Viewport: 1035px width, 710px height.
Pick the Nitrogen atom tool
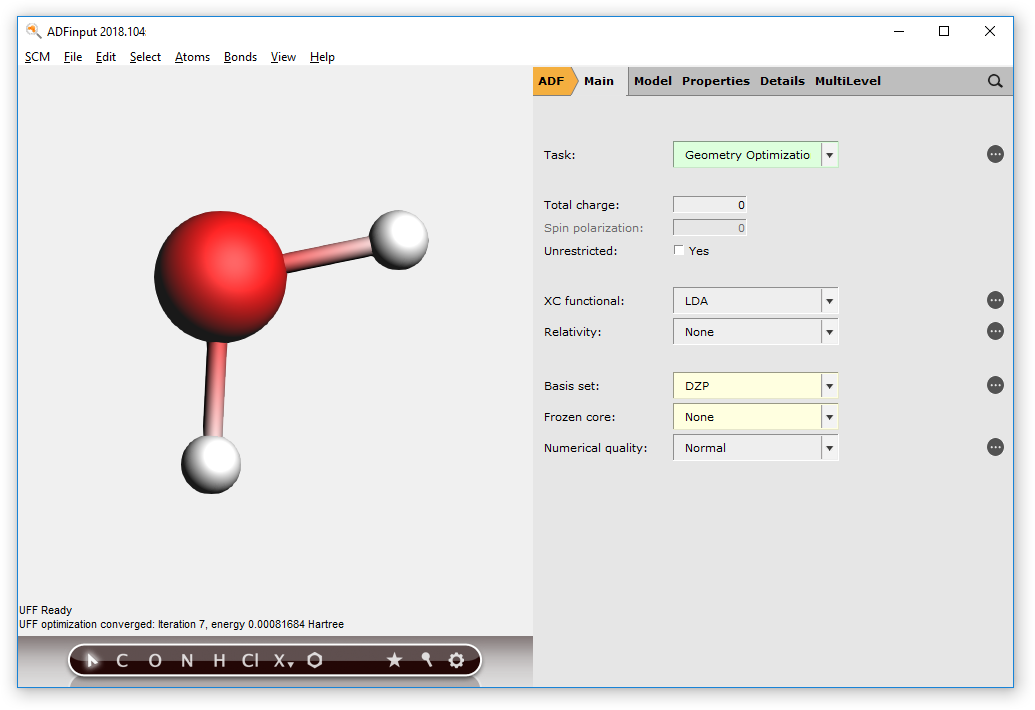click(187, 661)
